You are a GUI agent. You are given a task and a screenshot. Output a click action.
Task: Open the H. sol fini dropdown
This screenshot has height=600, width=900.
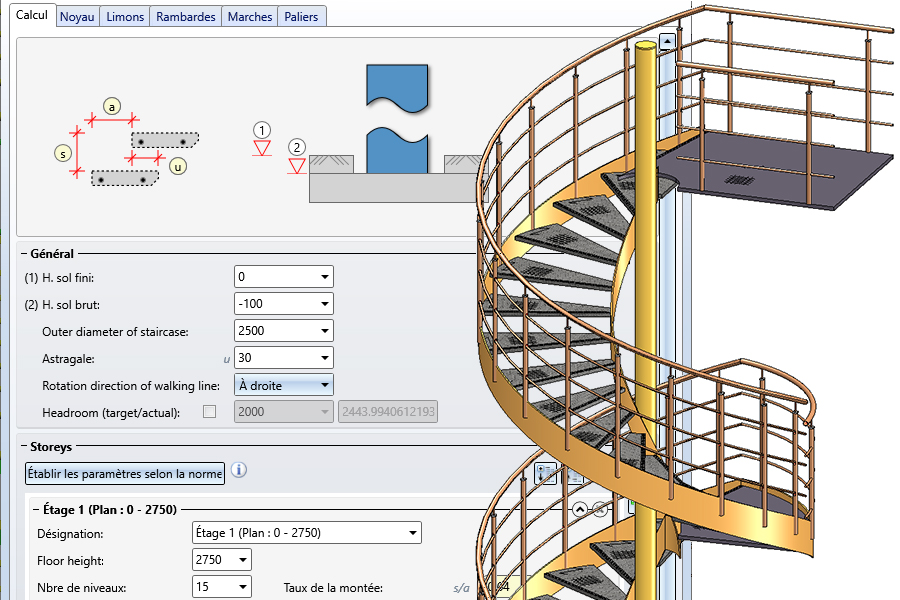pyautogui.click(x=324, y=277)
